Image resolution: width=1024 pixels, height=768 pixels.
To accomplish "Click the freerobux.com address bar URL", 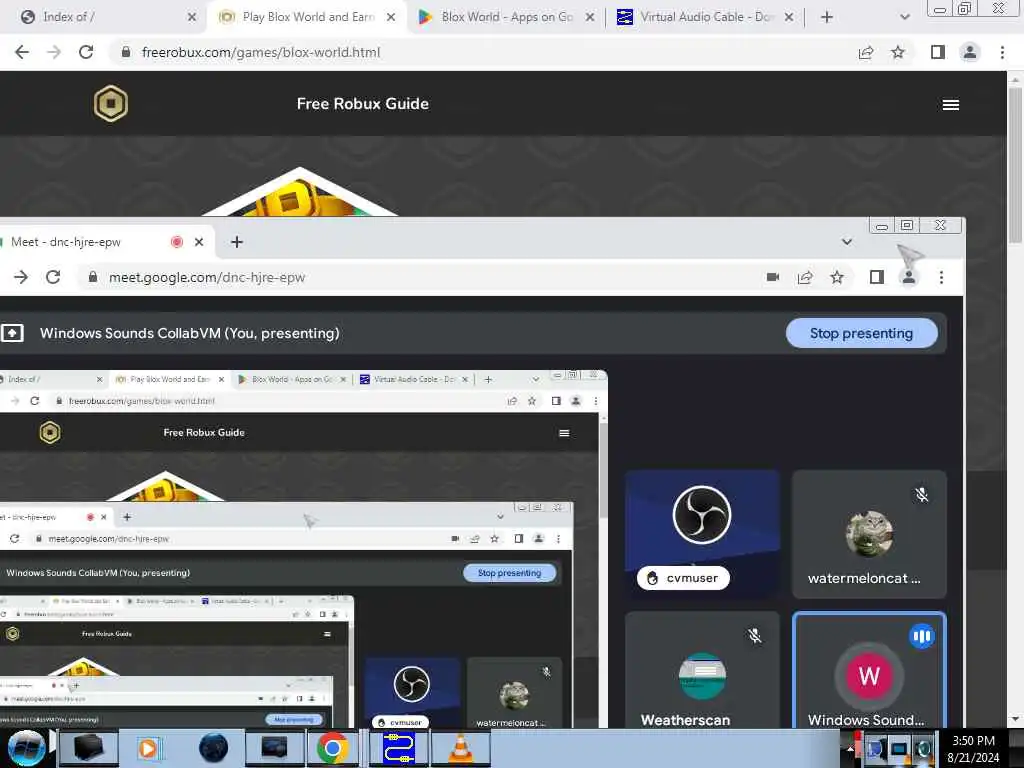I will pyautogui.click(x=261, y=52).
